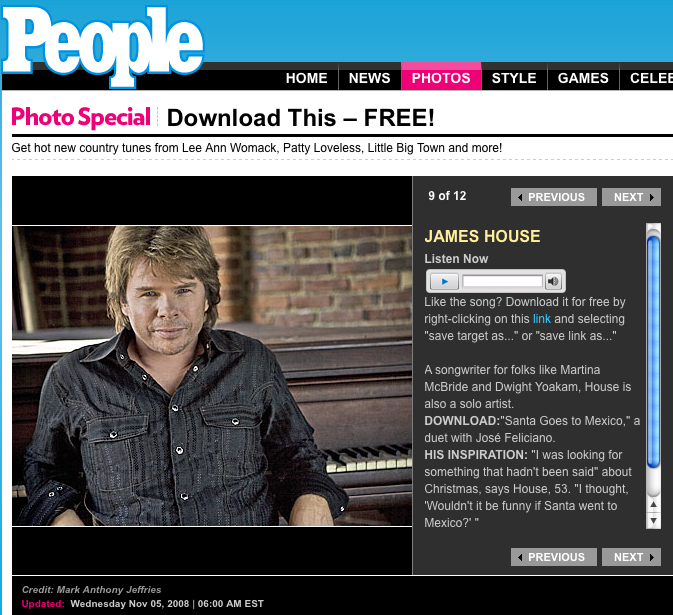Click the blue caption scrollbar thumb
Image resolution: width=673 pixels, height=615 pixels.
pos(653,351)
